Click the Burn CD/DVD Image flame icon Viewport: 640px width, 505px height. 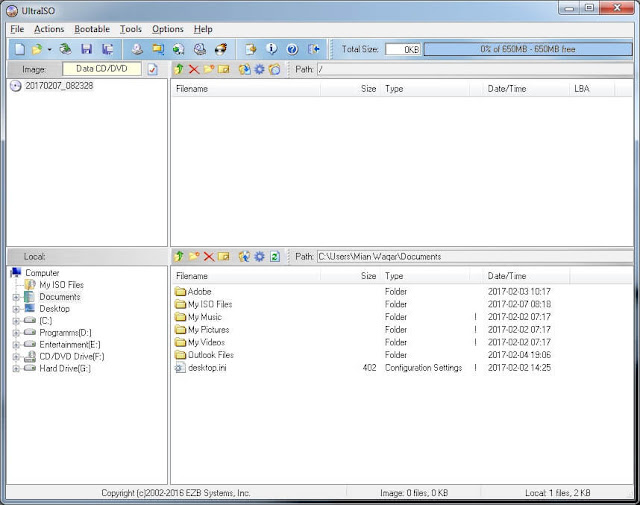click(221, 49)
